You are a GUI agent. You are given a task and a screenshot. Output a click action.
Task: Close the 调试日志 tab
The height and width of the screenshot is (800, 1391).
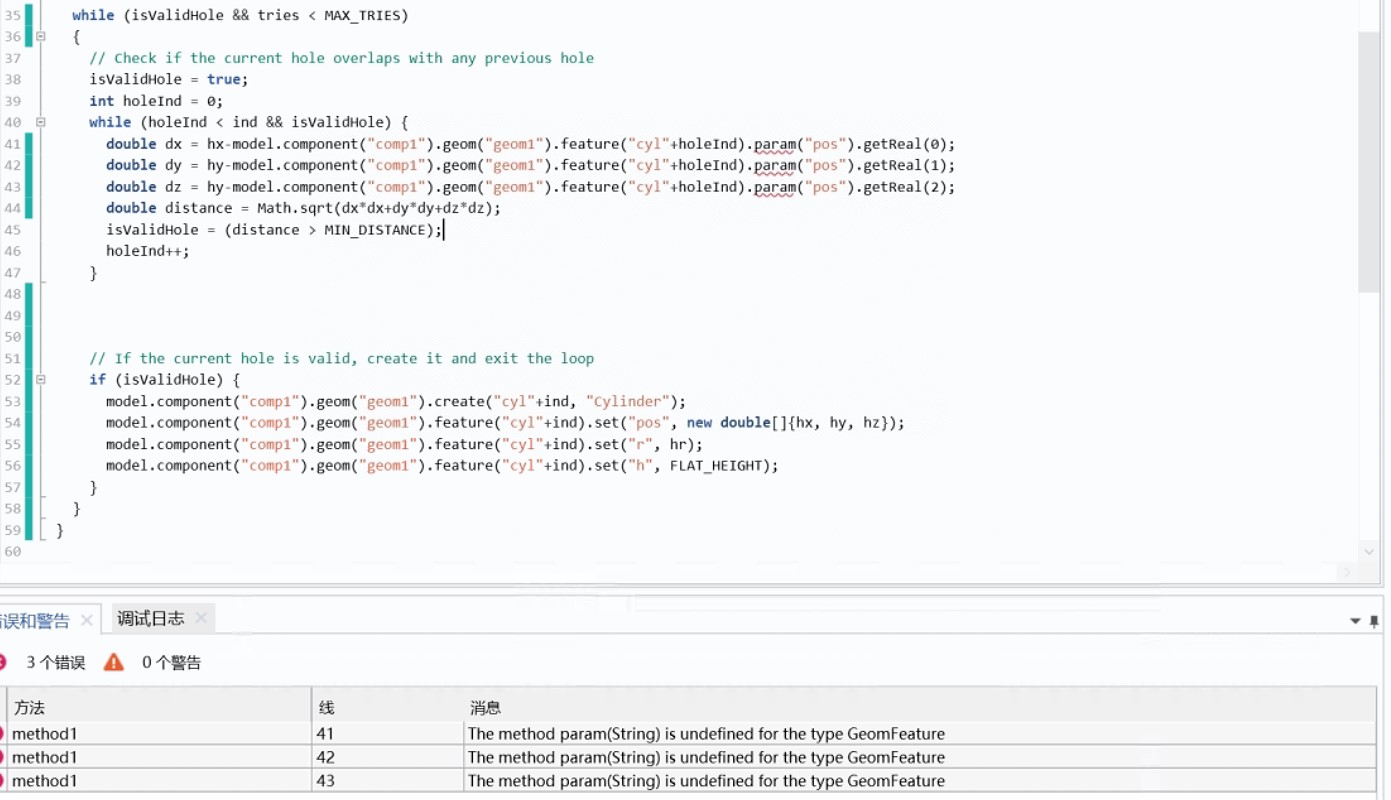pyautogui.click(x=201, y=618)
